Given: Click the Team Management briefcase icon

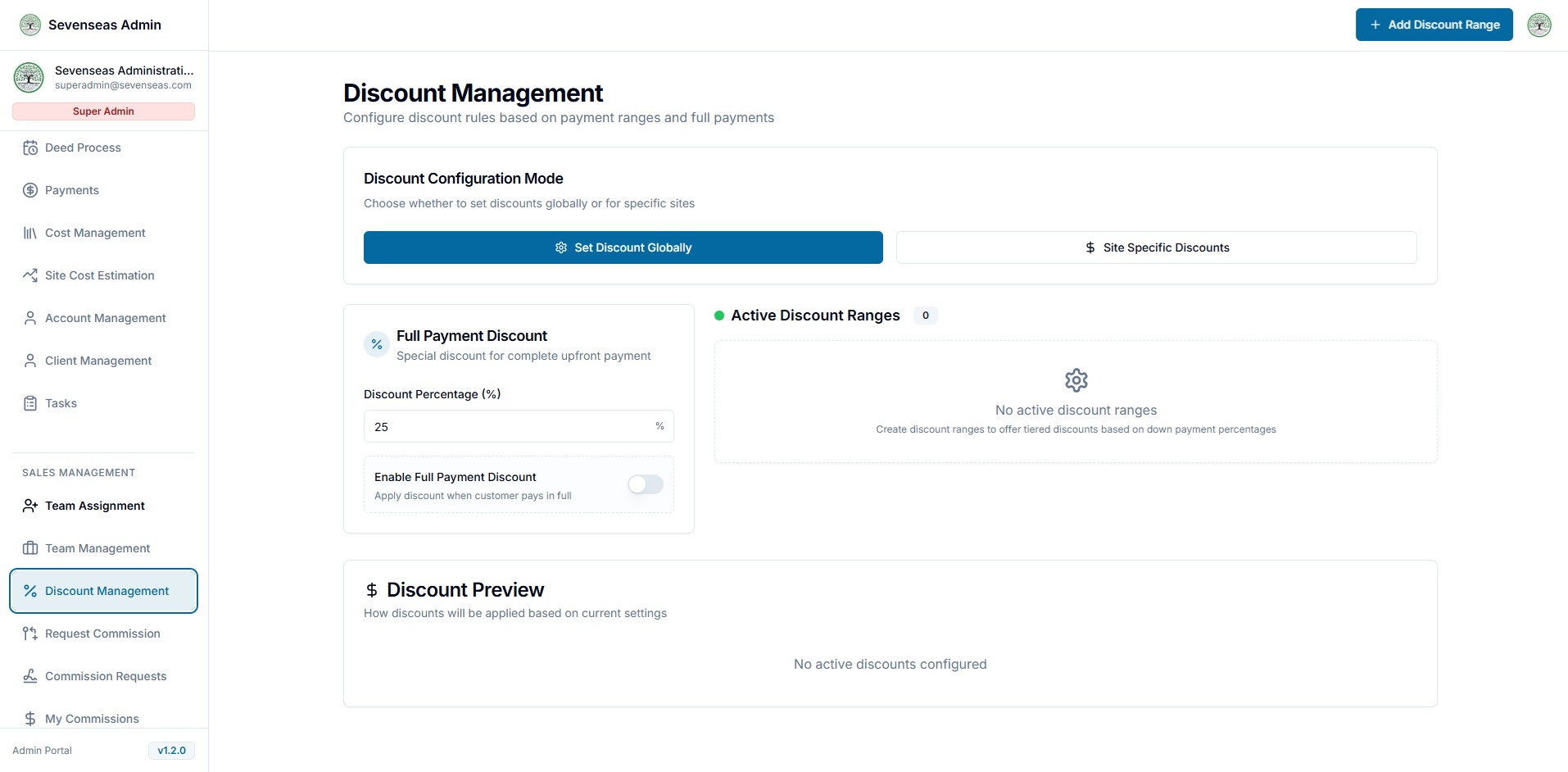Looking at the screenshot, I should tap(30, 548).
